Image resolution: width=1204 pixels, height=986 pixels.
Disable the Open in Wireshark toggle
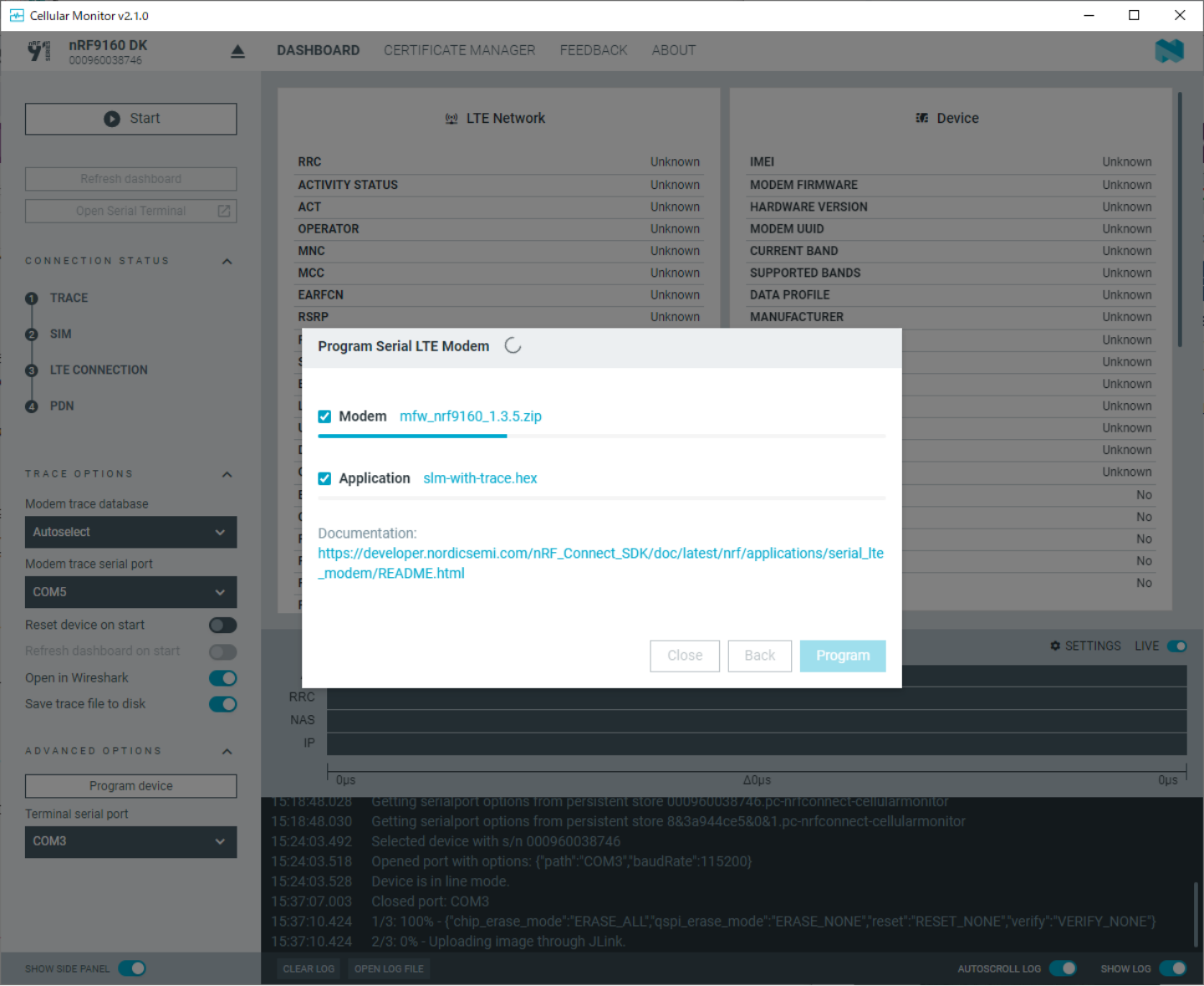click(222, 678)
